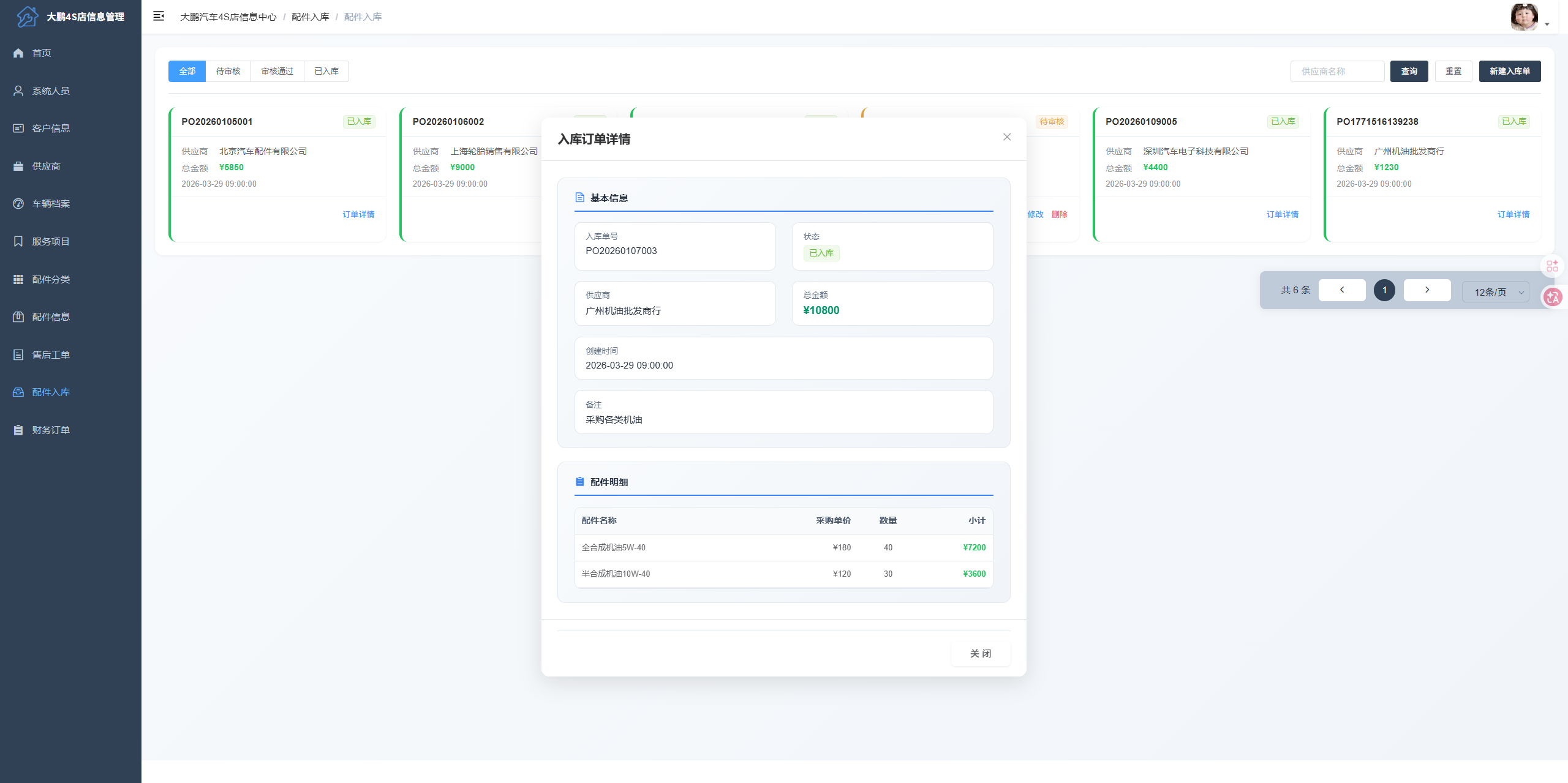The width and height of the screenshot is (1568, 783).
Task: Click 共 6 条 total count
Action: click(x=1295, y=290)
